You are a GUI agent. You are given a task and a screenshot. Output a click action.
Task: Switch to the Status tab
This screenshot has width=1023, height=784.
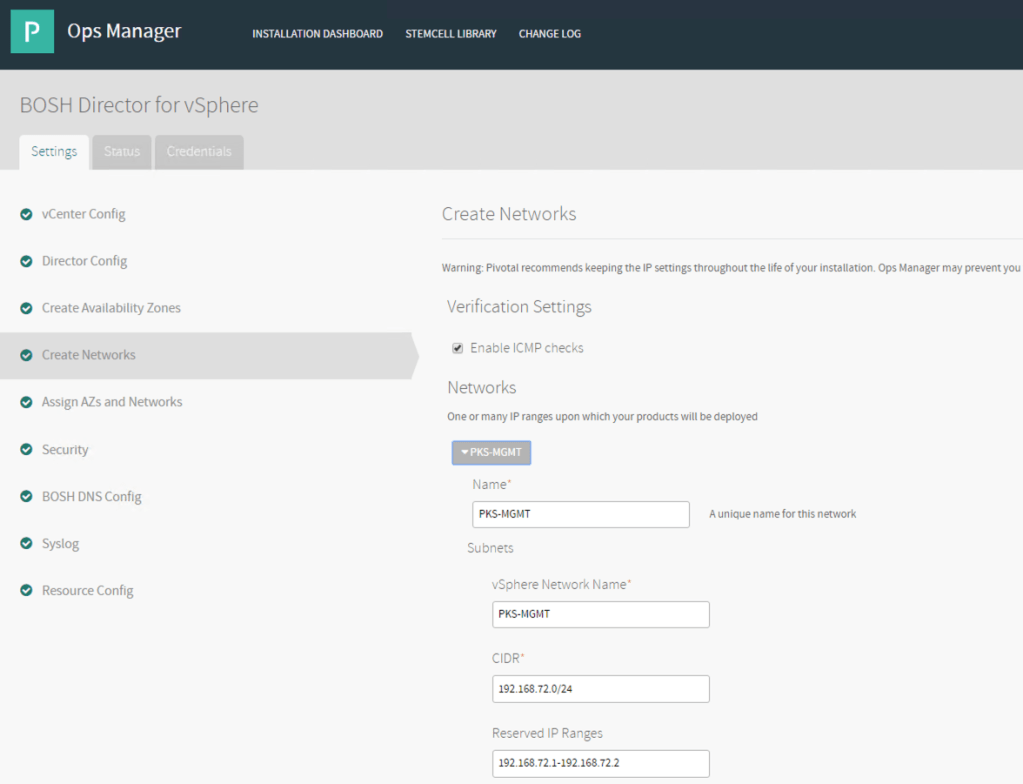(x=122, y=152)
